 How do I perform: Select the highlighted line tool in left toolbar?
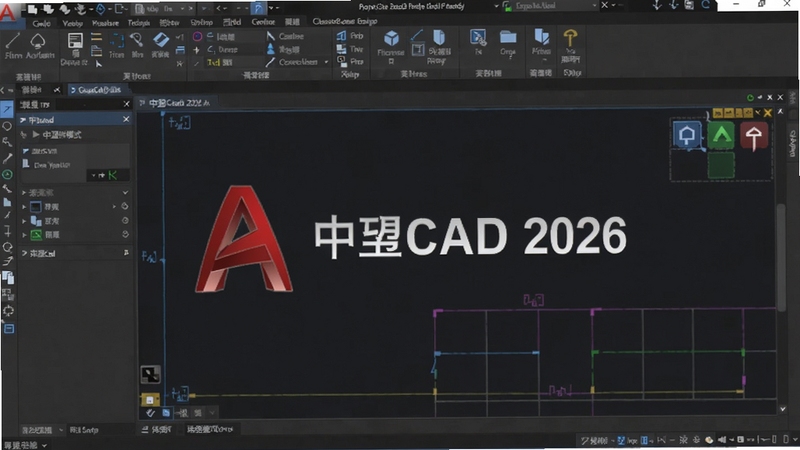(x=7, y=109)
